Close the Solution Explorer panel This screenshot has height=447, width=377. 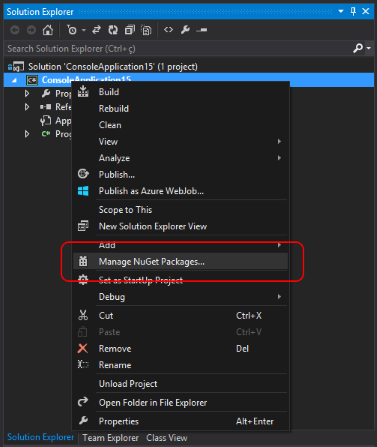(366, 11)
